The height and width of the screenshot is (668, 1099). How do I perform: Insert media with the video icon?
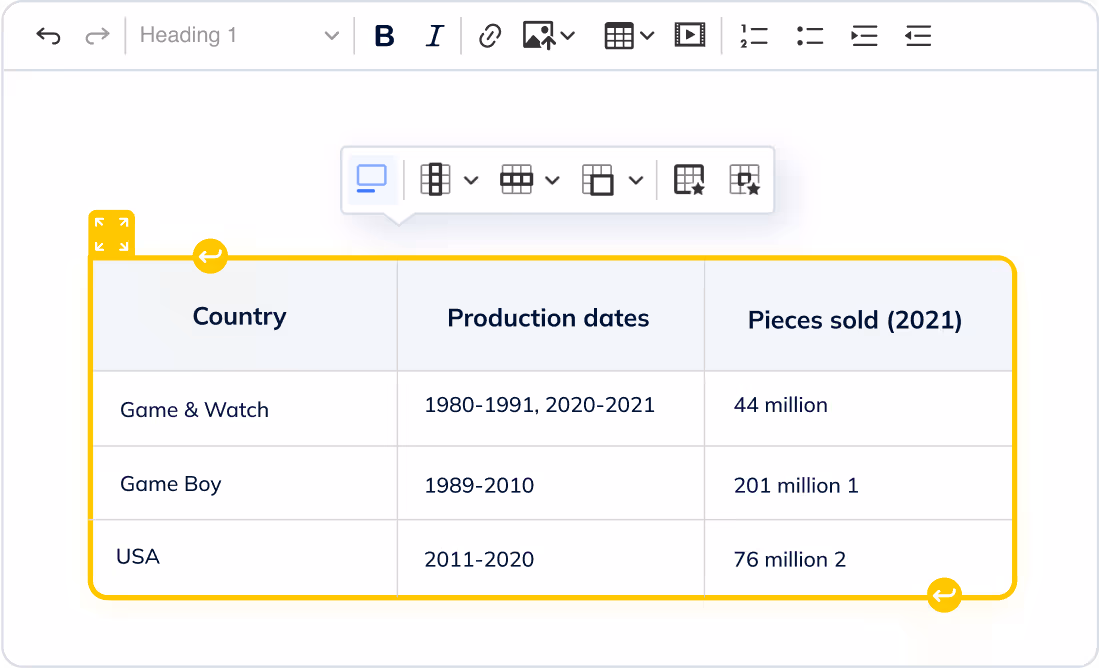tap(689, 36)
